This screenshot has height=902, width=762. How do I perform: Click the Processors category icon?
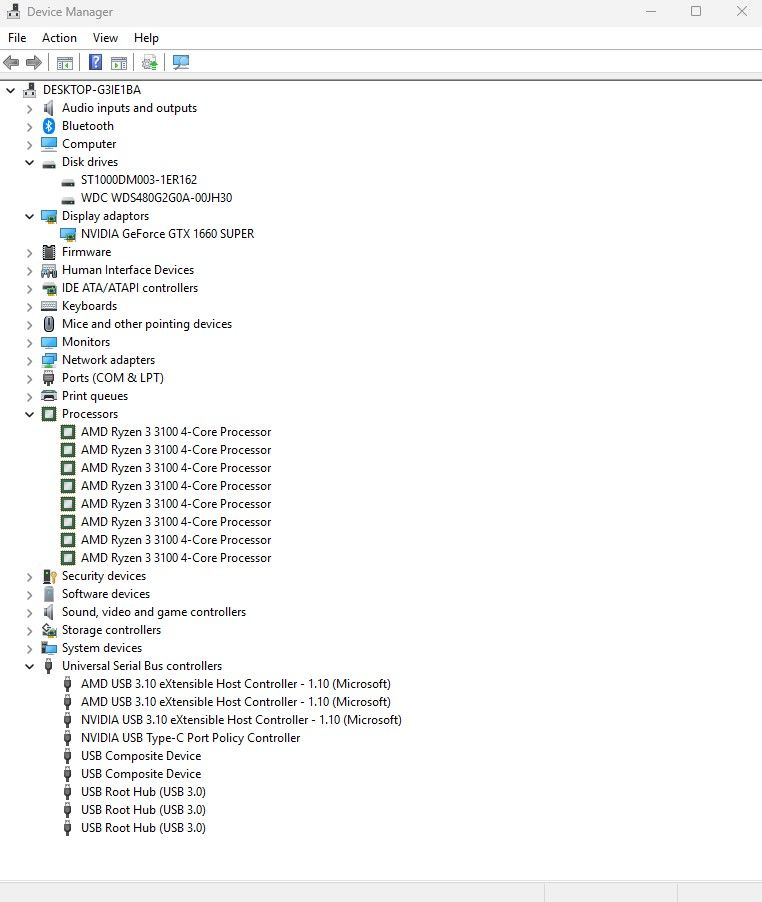coord(49,414)
